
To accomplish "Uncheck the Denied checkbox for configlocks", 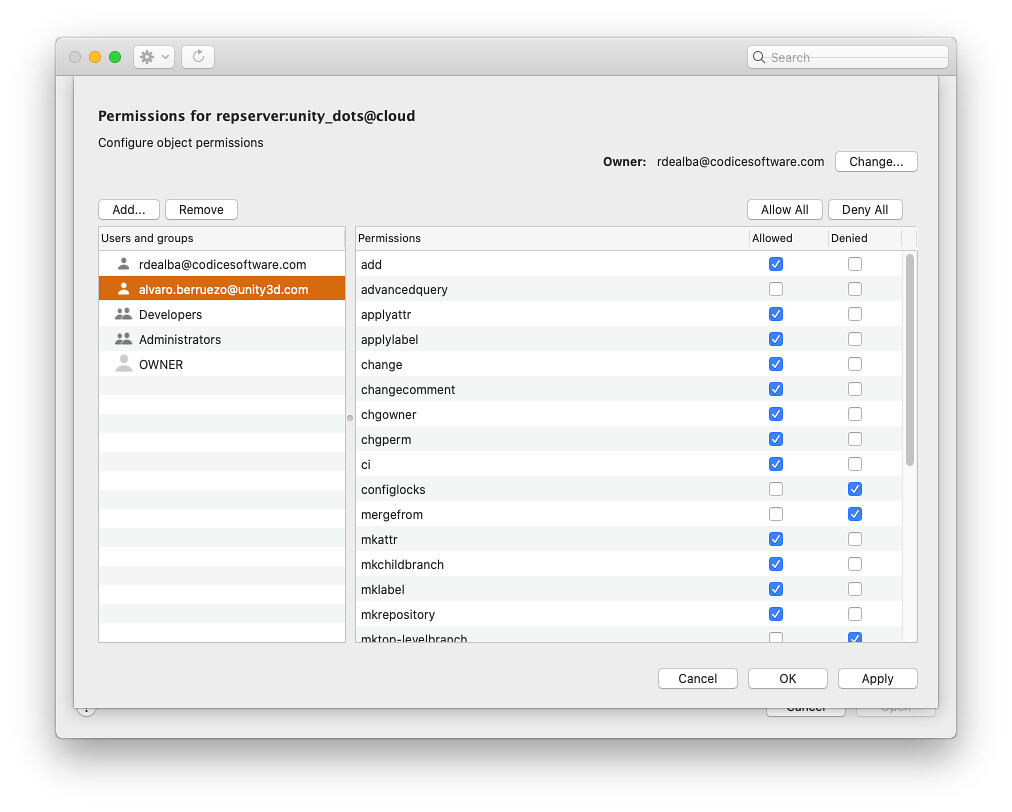I will (x=855, y=489).
